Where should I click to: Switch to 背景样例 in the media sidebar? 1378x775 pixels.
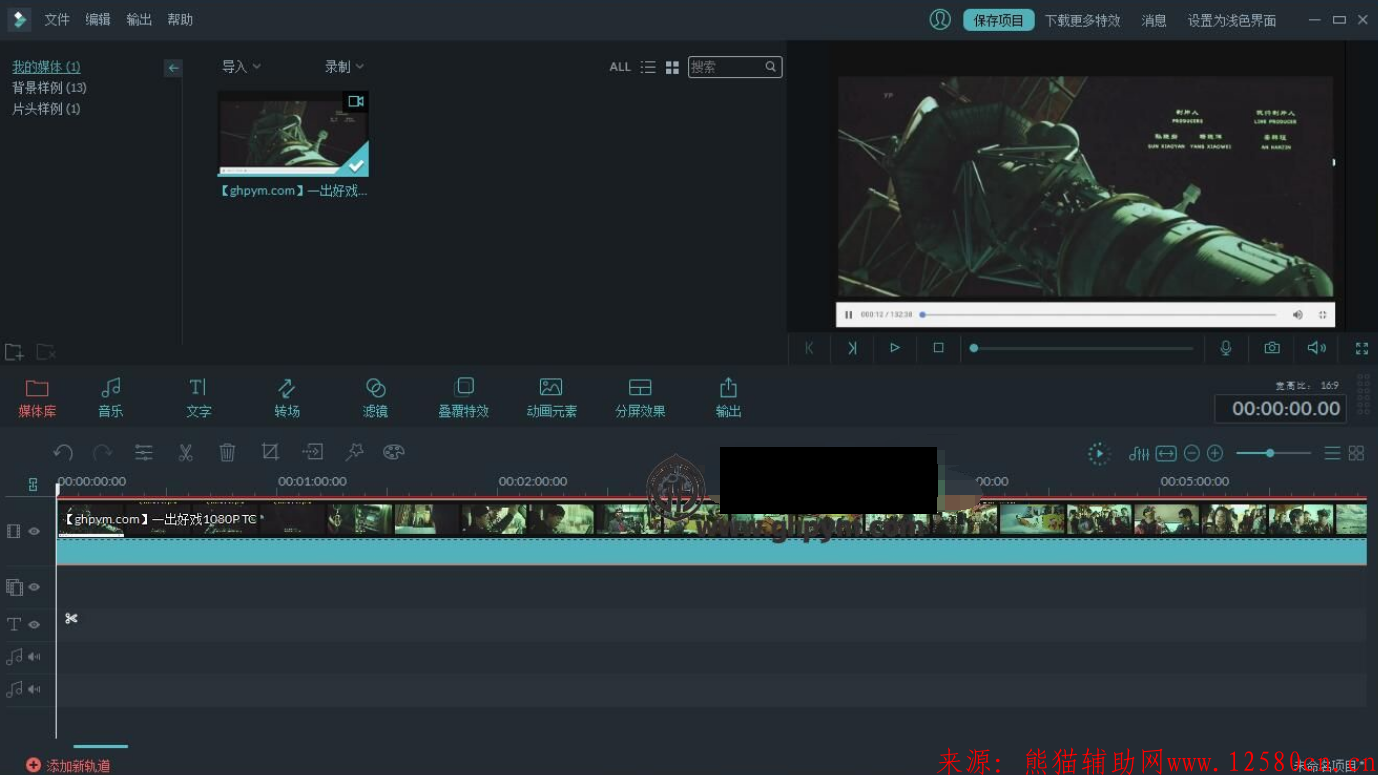49,87
